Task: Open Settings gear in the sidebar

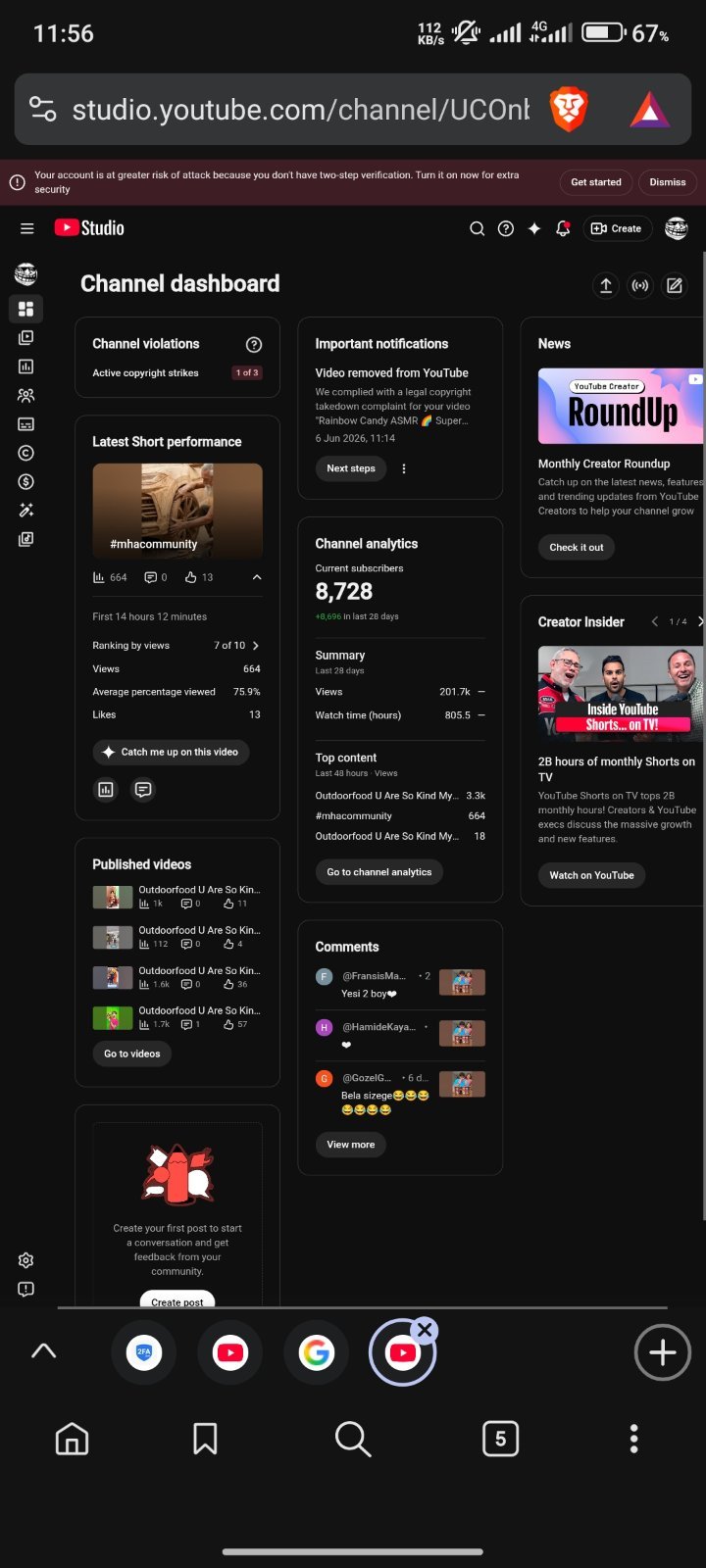Action: (x=26, y=1260)
